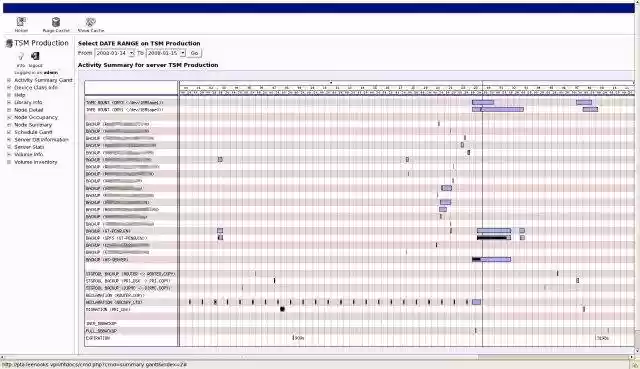The height and width of the screenshot is (369, 640).
Task: Click the icon beside Node Detail
Action: [x=9, y=110]
